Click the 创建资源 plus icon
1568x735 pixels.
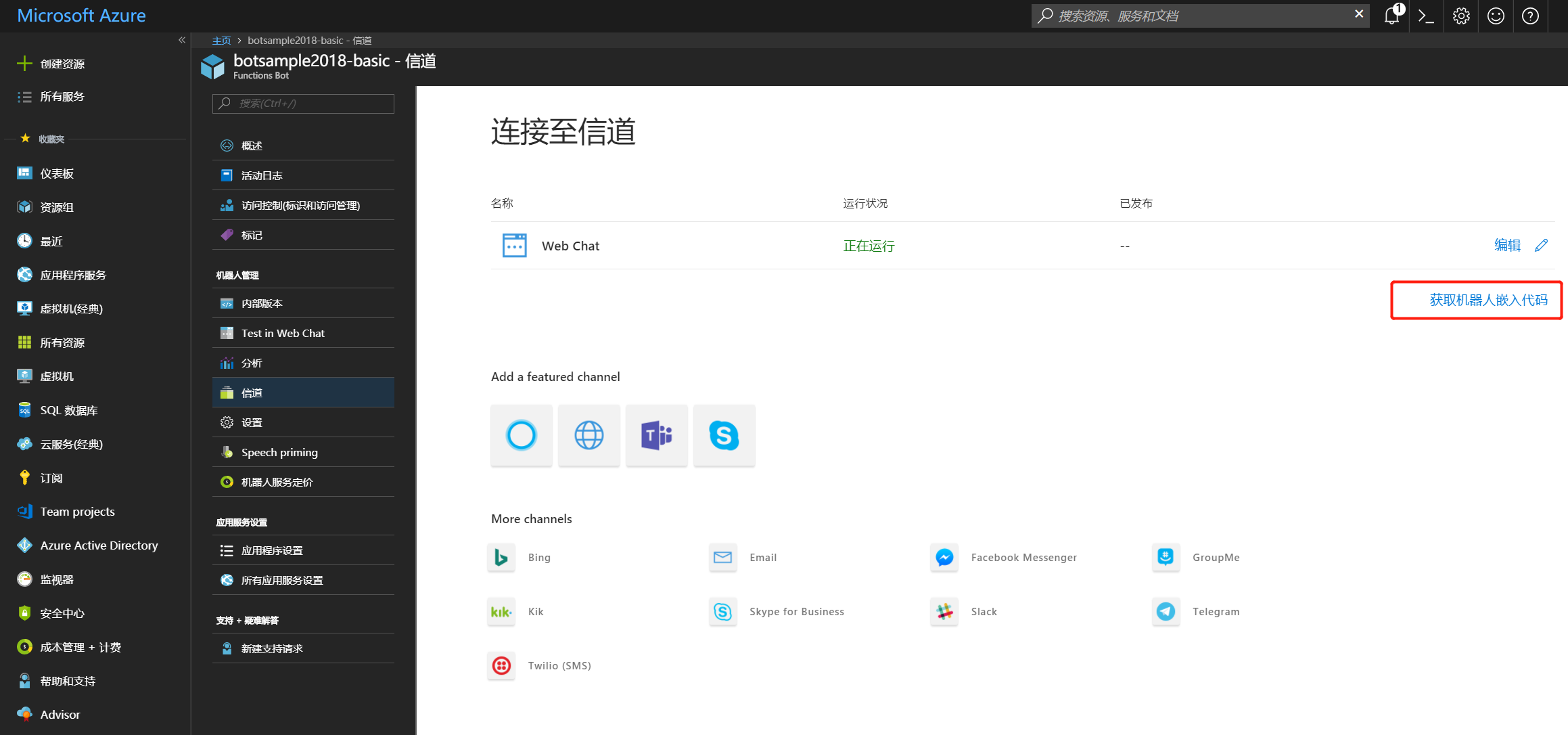click(x=24, y=64)
